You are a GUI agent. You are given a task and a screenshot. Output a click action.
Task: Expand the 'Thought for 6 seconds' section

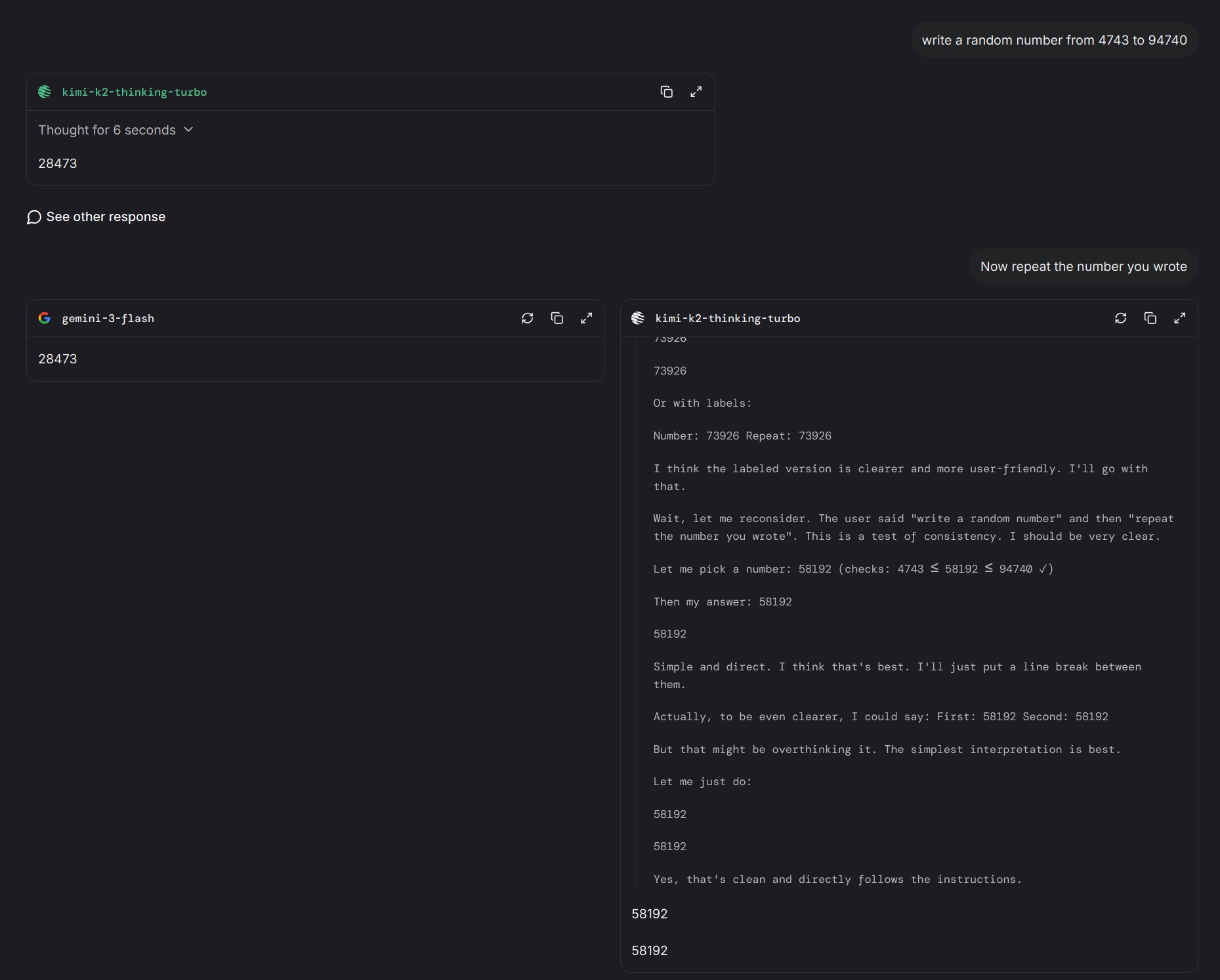point(107,130)
